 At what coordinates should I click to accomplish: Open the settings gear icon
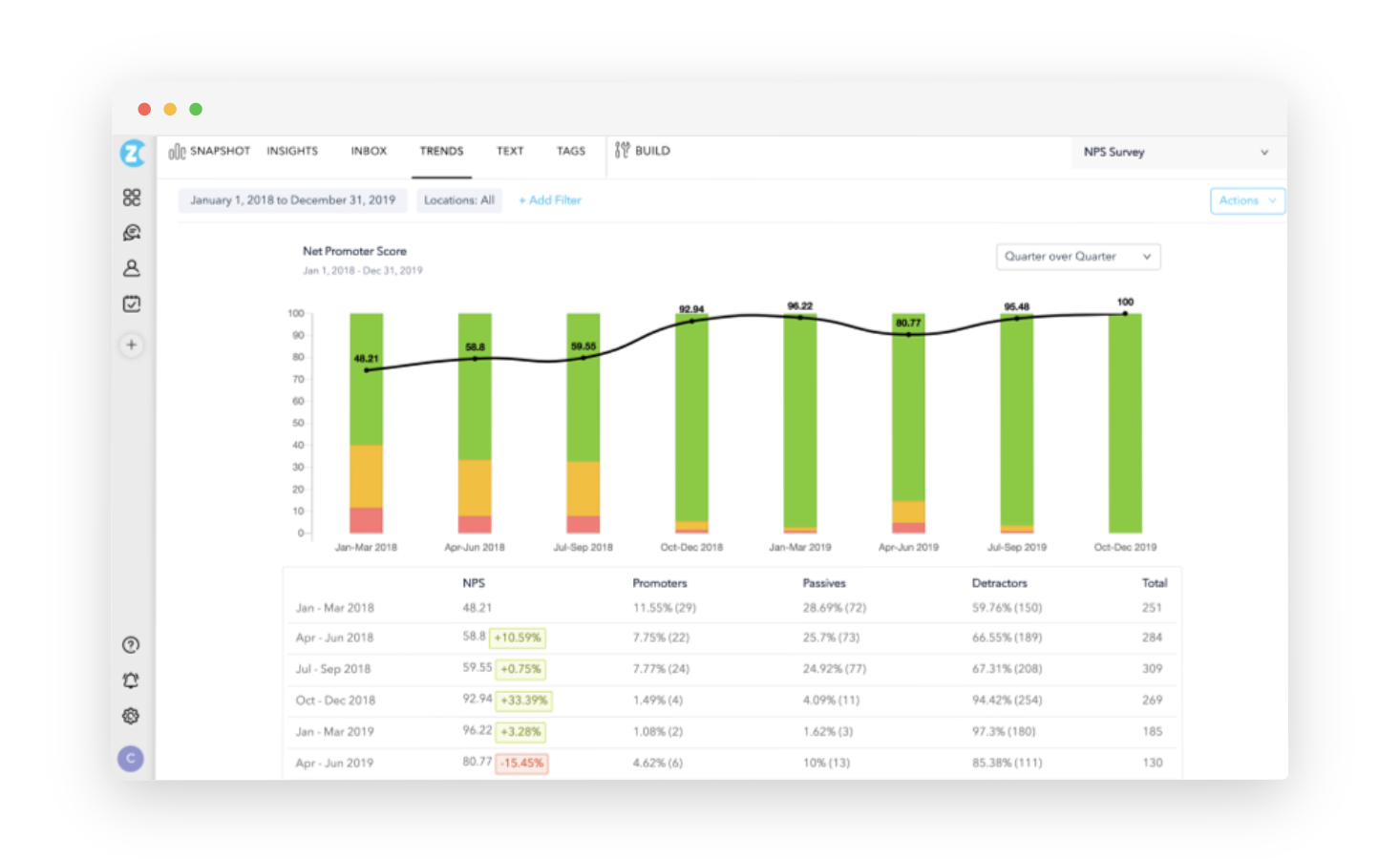point(131,716)
